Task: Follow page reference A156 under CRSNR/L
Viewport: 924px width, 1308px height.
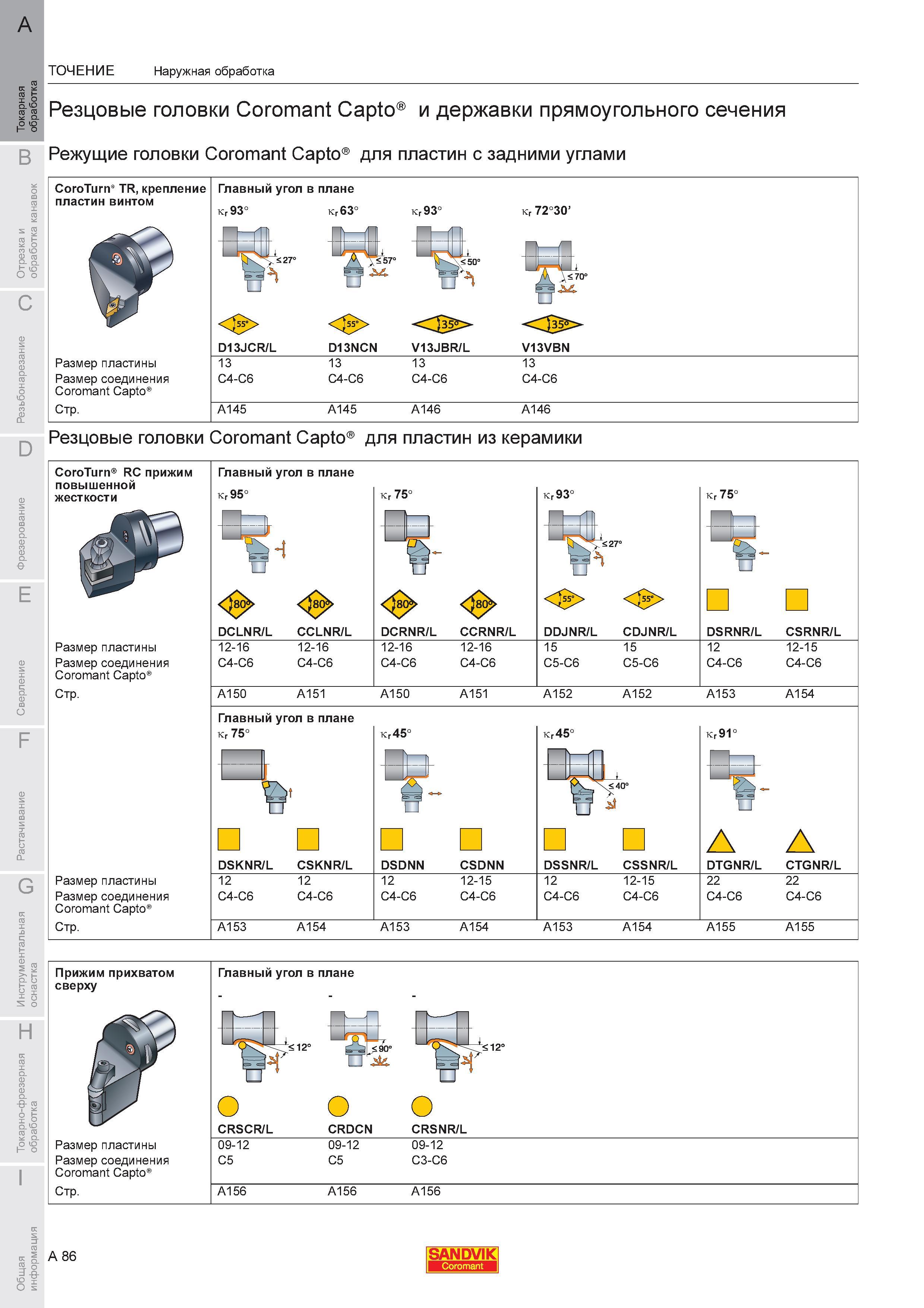Action: pyautogui.click(x=426, y=1191)
